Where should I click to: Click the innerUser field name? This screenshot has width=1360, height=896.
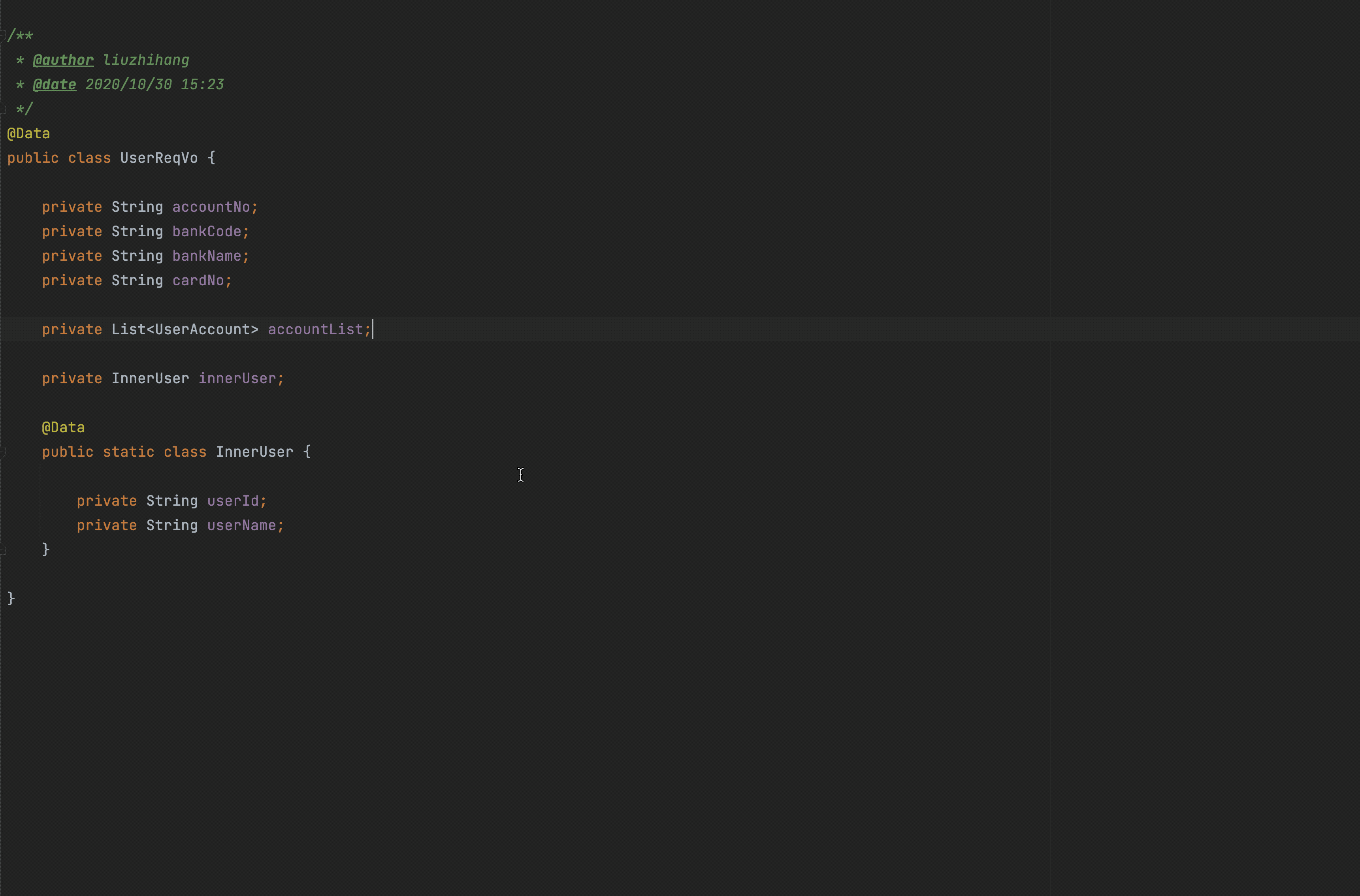(x=237, y=378)
